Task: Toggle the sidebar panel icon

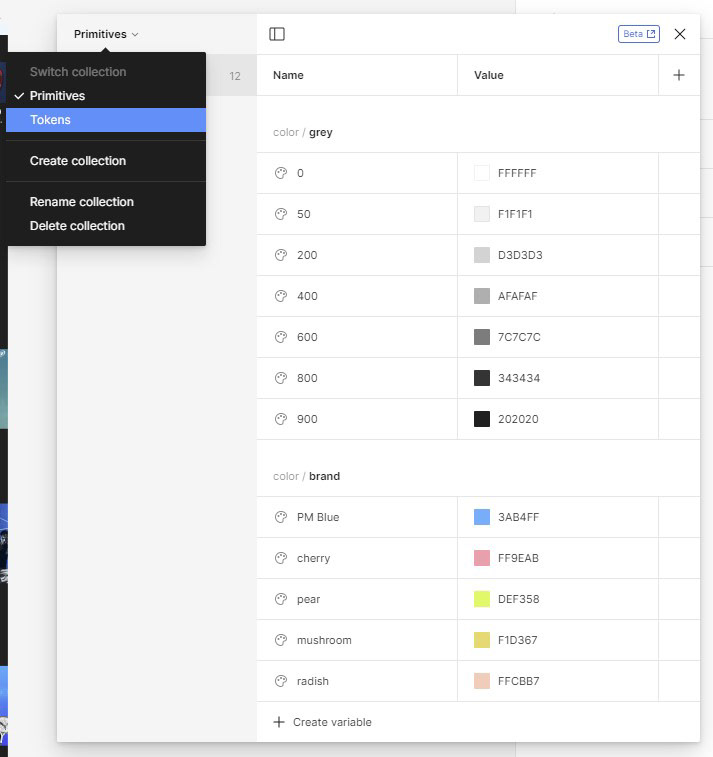Action: point(277,34)
